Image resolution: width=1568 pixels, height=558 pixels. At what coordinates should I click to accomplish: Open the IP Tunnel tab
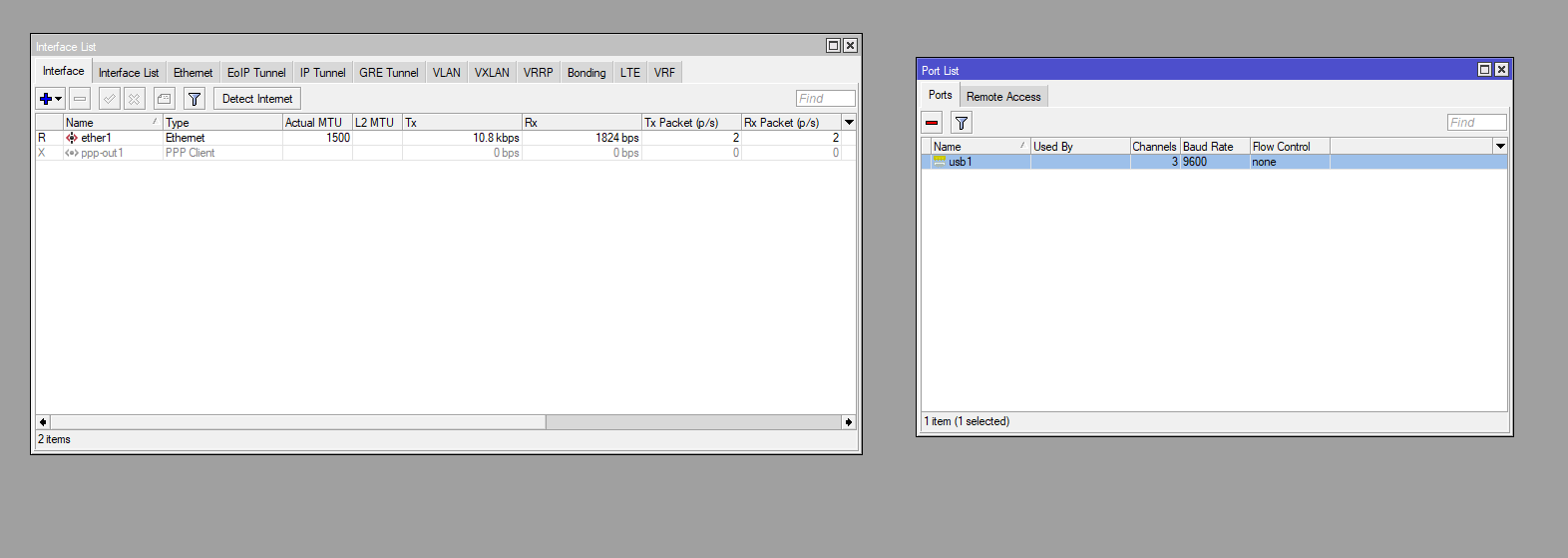[x=323, y=72]
